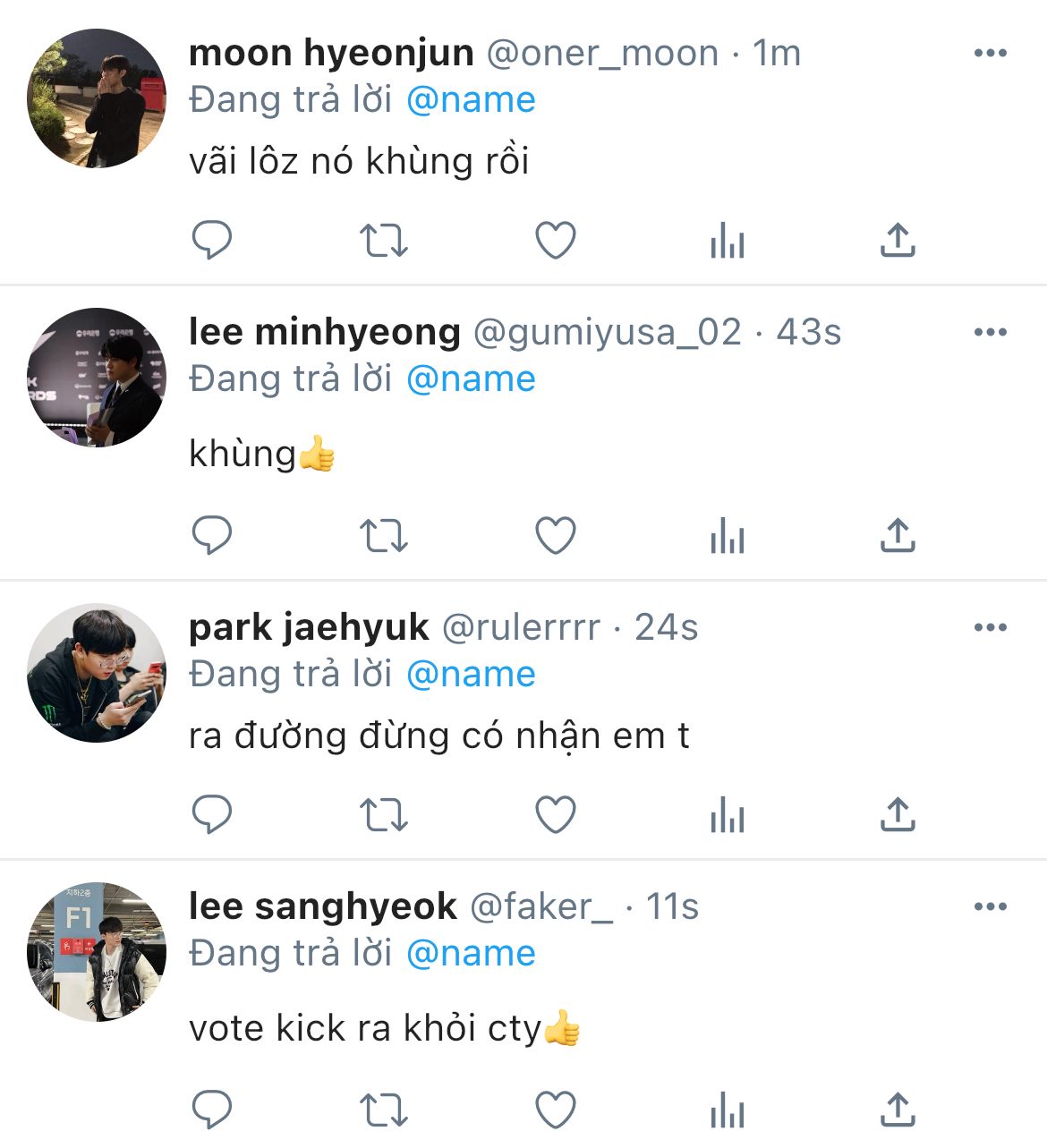Like the tweet from moon hyeonjun
Screen dimensions: 1047x1148
coord(555,240)
